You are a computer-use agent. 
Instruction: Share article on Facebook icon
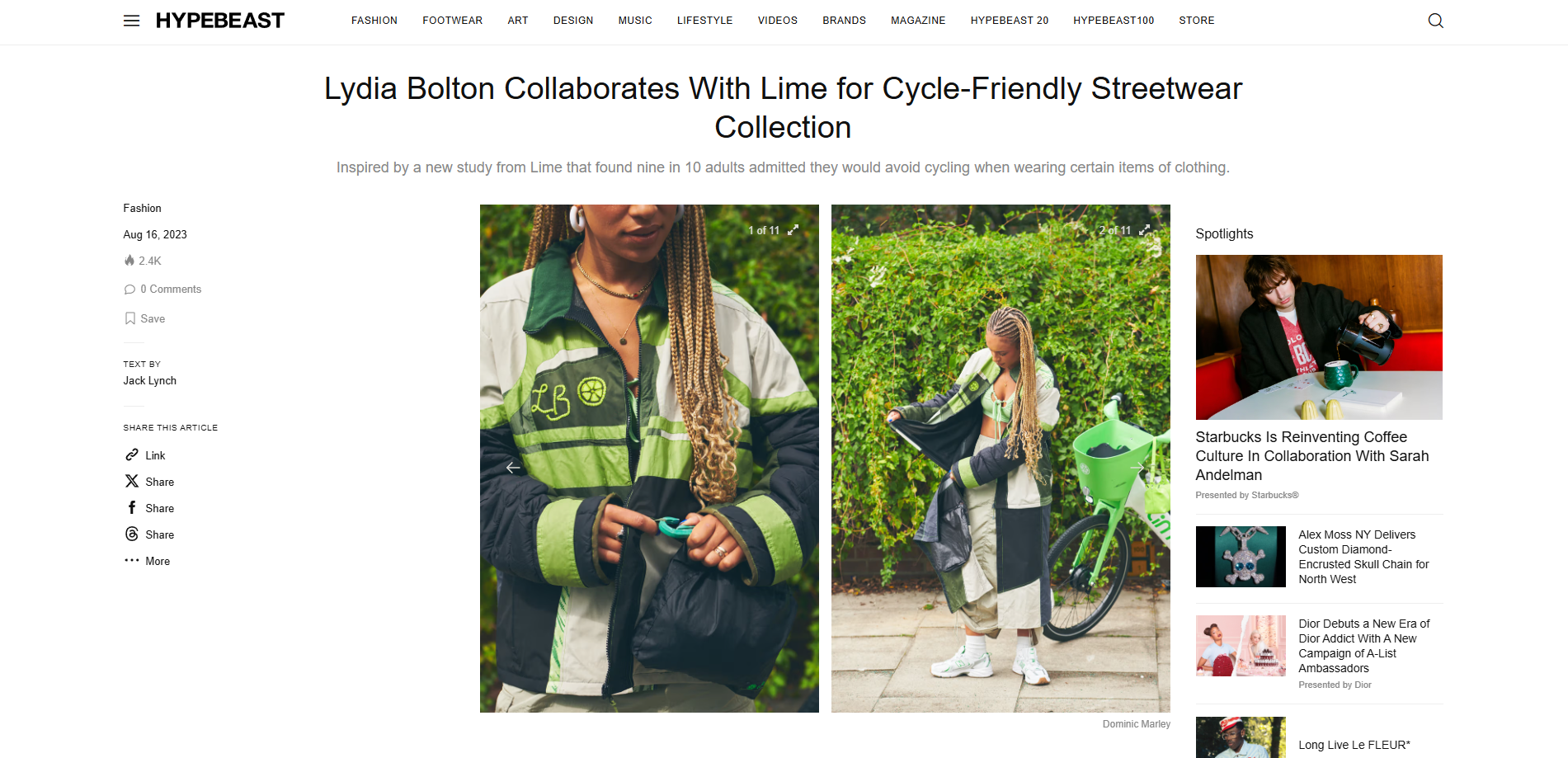click(x=132, y=507)
